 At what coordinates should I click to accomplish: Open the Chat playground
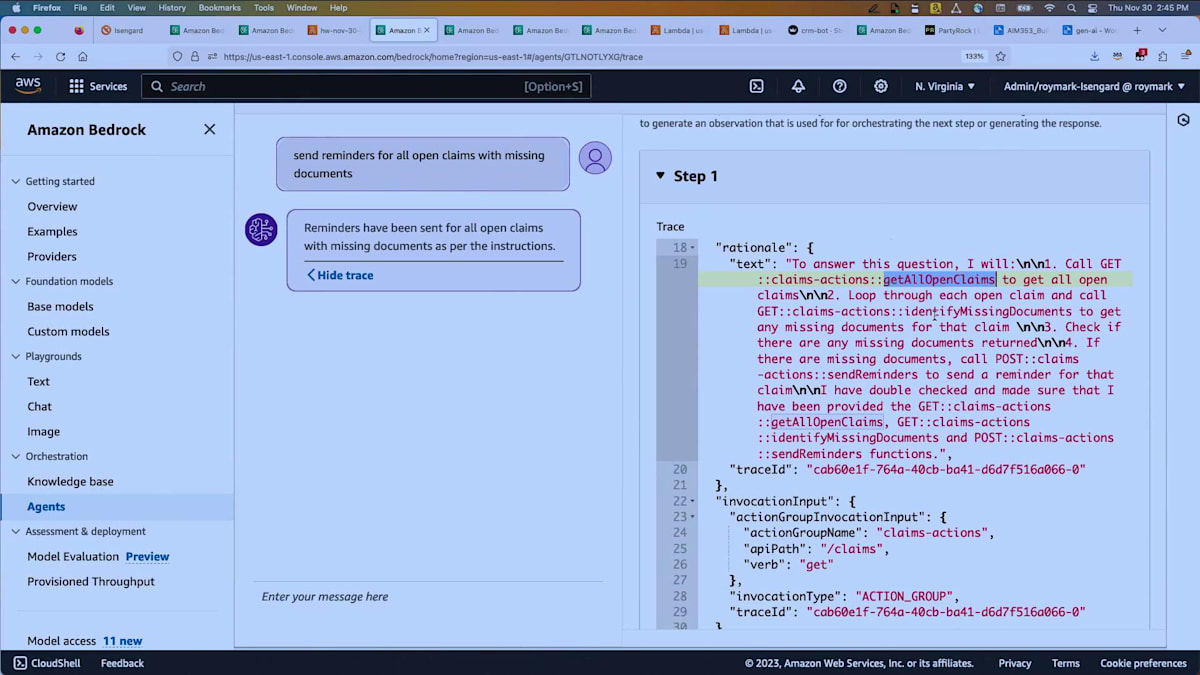point(39,406)
